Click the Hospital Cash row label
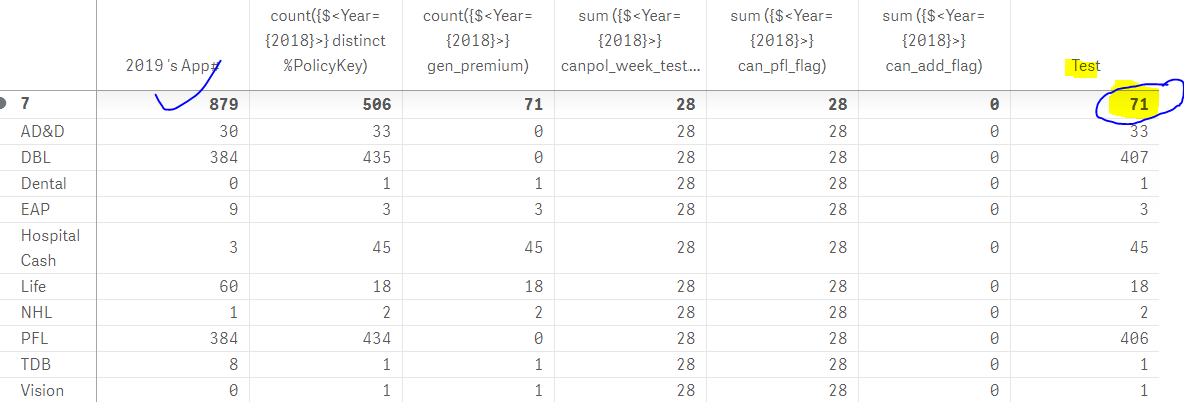Image resolution: width=1184 pixels, height=402 pixels. (x=50, y=247)
